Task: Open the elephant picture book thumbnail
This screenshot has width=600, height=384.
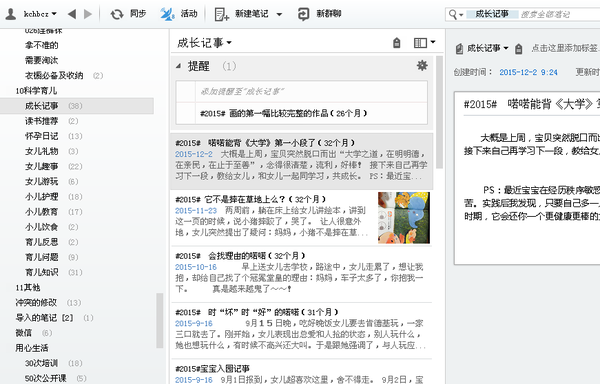Action: click(x=404, y=218)
